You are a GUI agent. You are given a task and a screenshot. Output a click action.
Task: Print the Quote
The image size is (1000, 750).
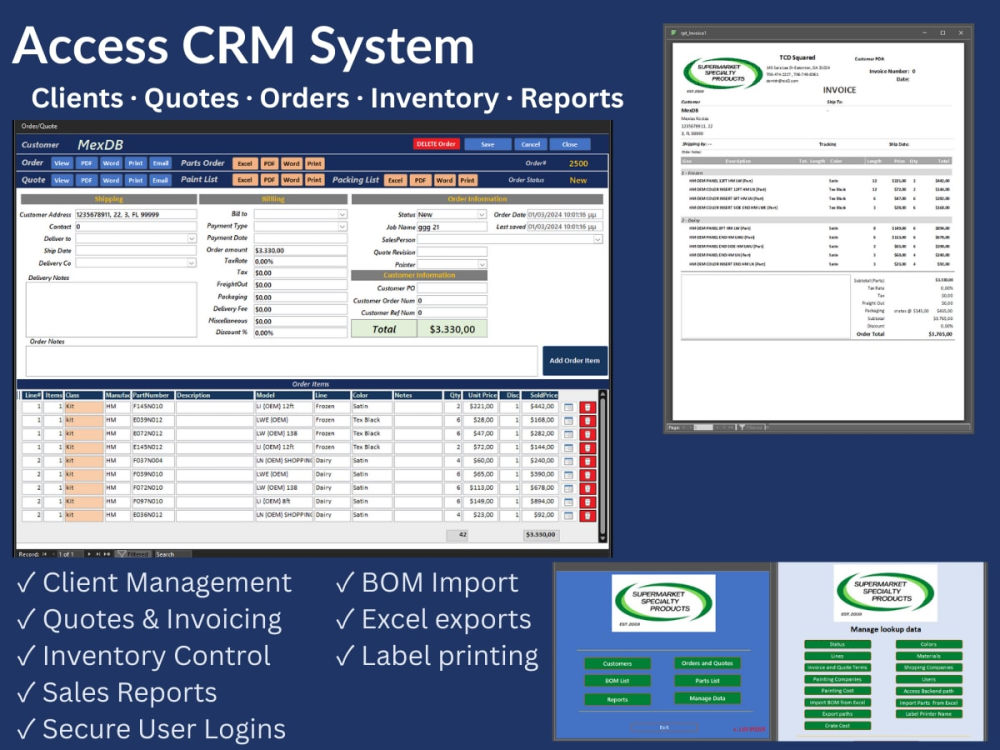click(x=135, y=180)
